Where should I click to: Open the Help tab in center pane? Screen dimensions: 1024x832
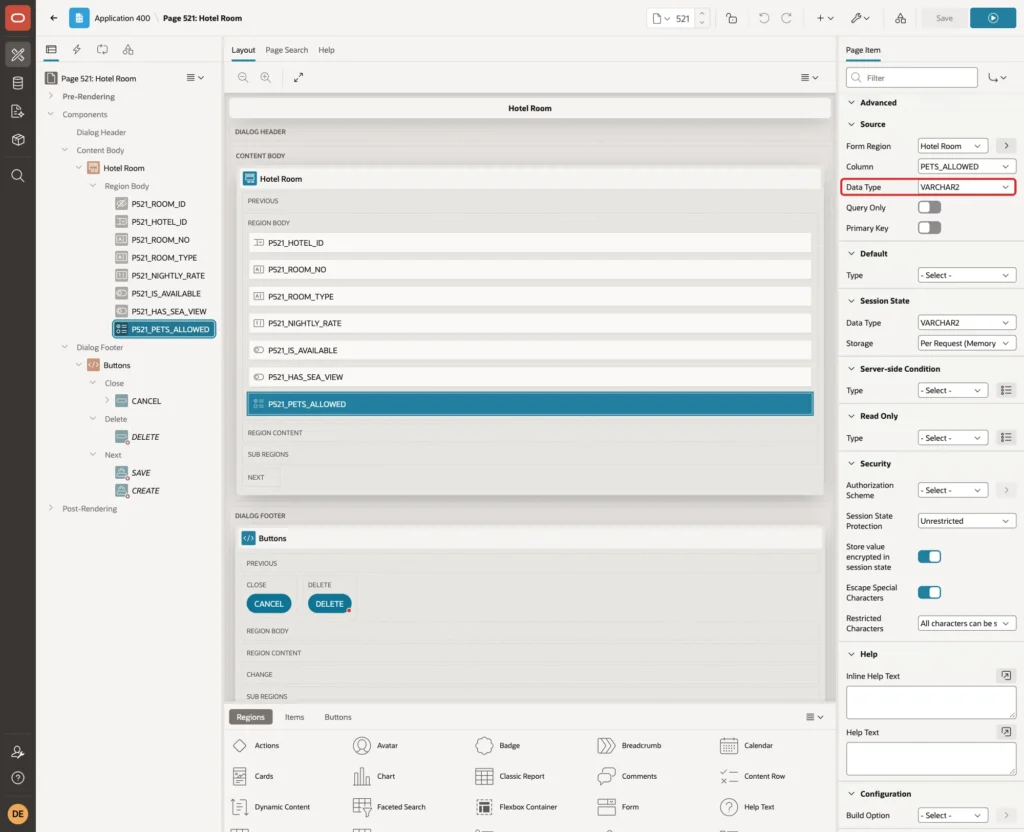click(327, 50)
